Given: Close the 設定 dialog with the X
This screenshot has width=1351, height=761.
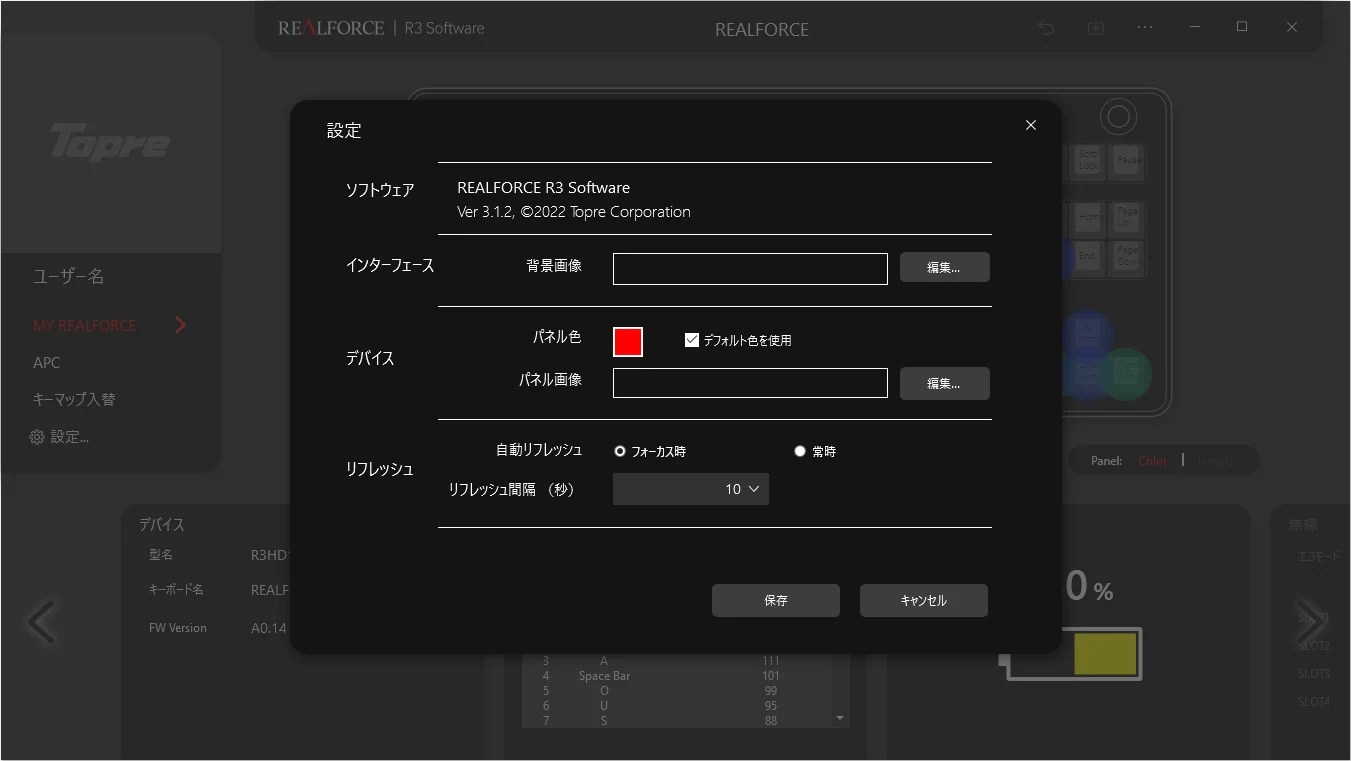Looking at the screenshot, I should 1031,125.
